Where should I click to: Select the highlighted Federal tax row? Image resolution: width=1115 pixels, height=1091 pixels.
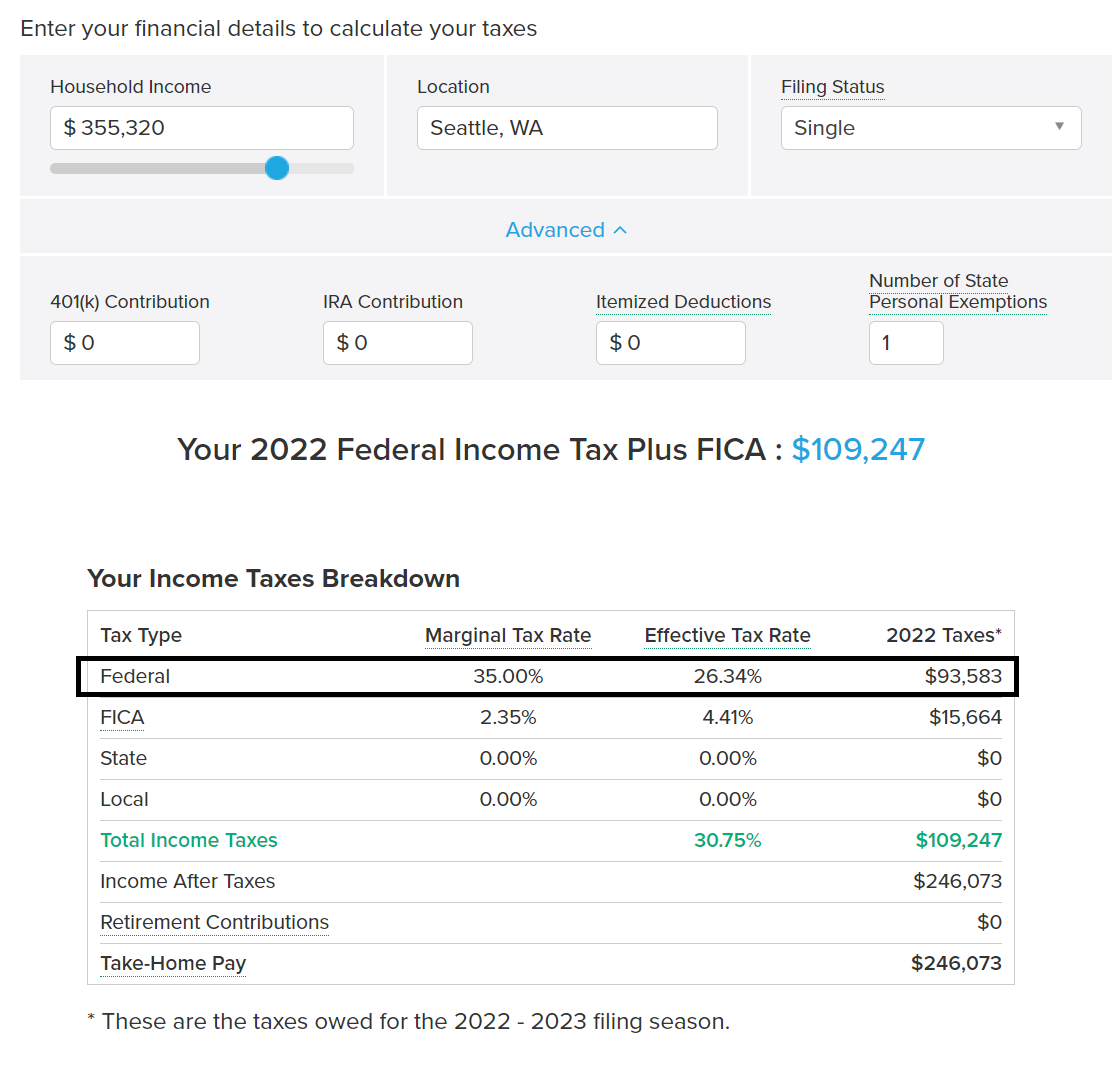click(548, 676)
